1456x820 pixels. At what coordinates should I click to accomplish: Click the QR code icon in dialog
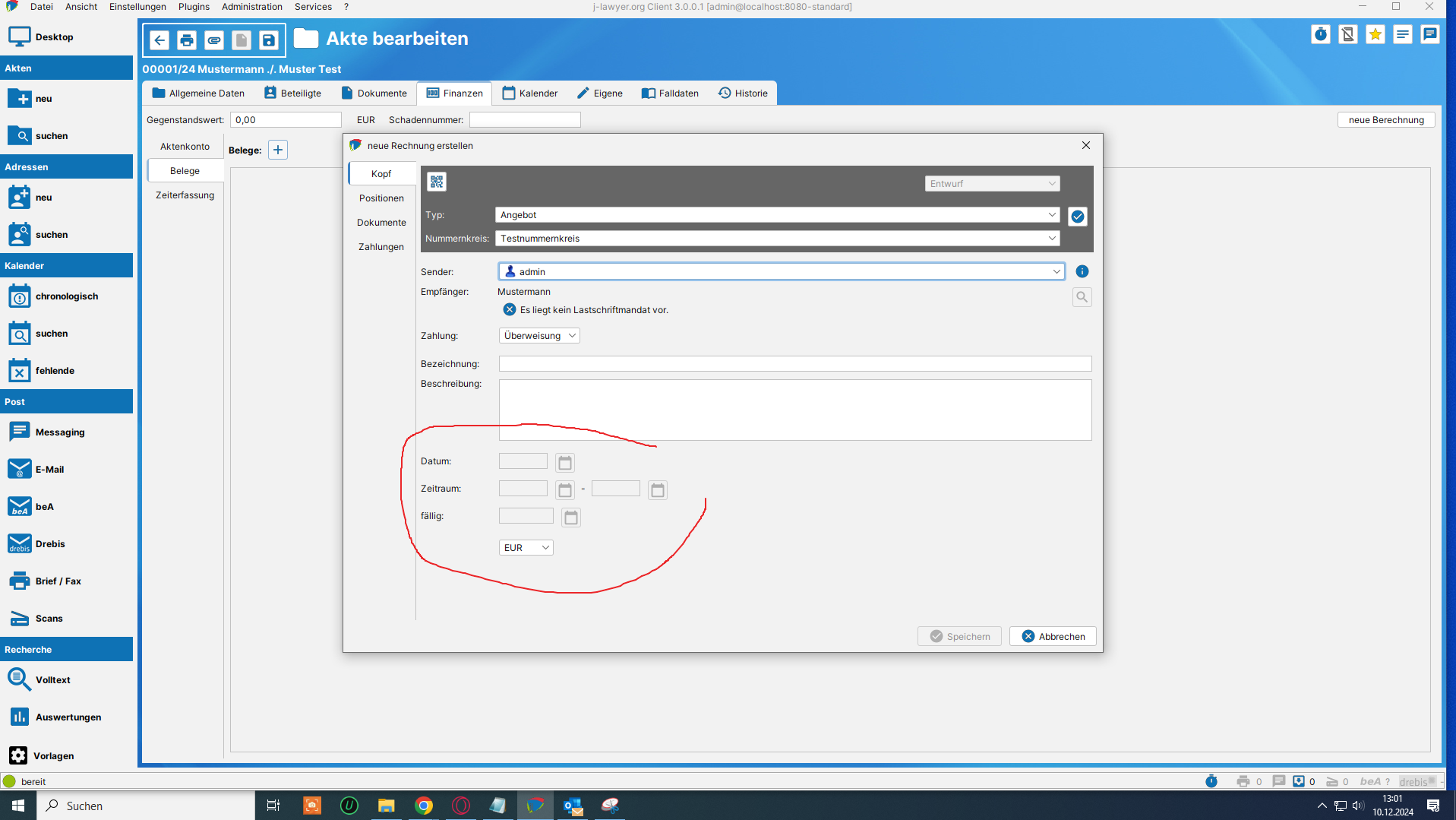tap(437, 182)
